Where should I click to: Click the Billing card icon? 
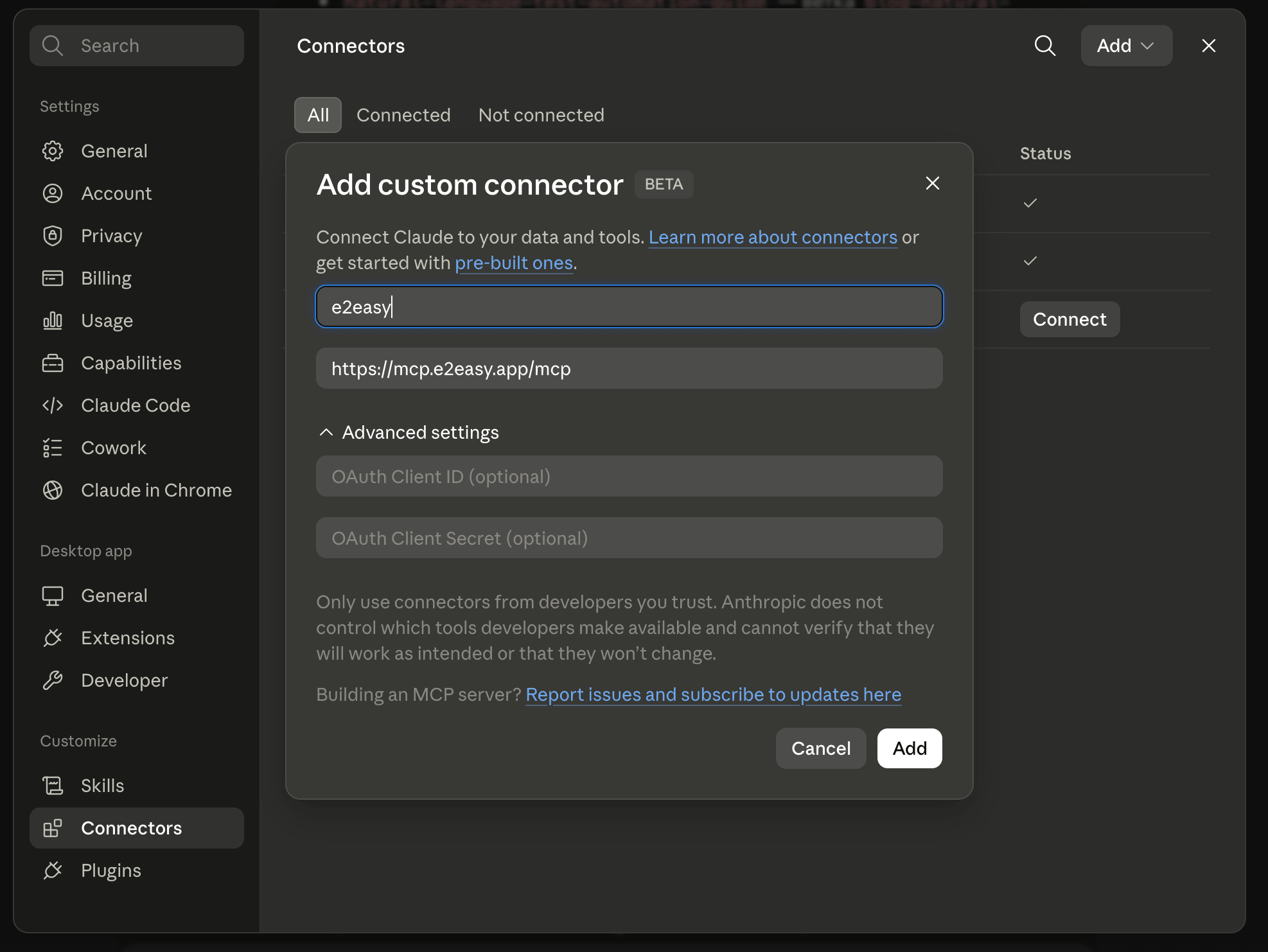tap(53, 278)
